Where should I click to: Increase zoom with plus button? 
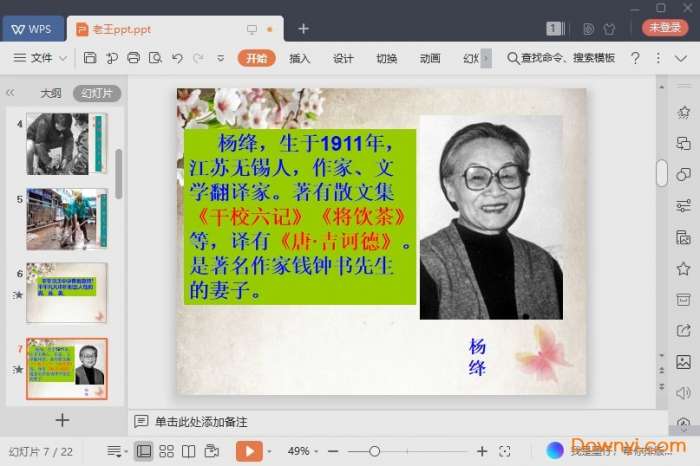pyautogui.click(x=482, y=452)
